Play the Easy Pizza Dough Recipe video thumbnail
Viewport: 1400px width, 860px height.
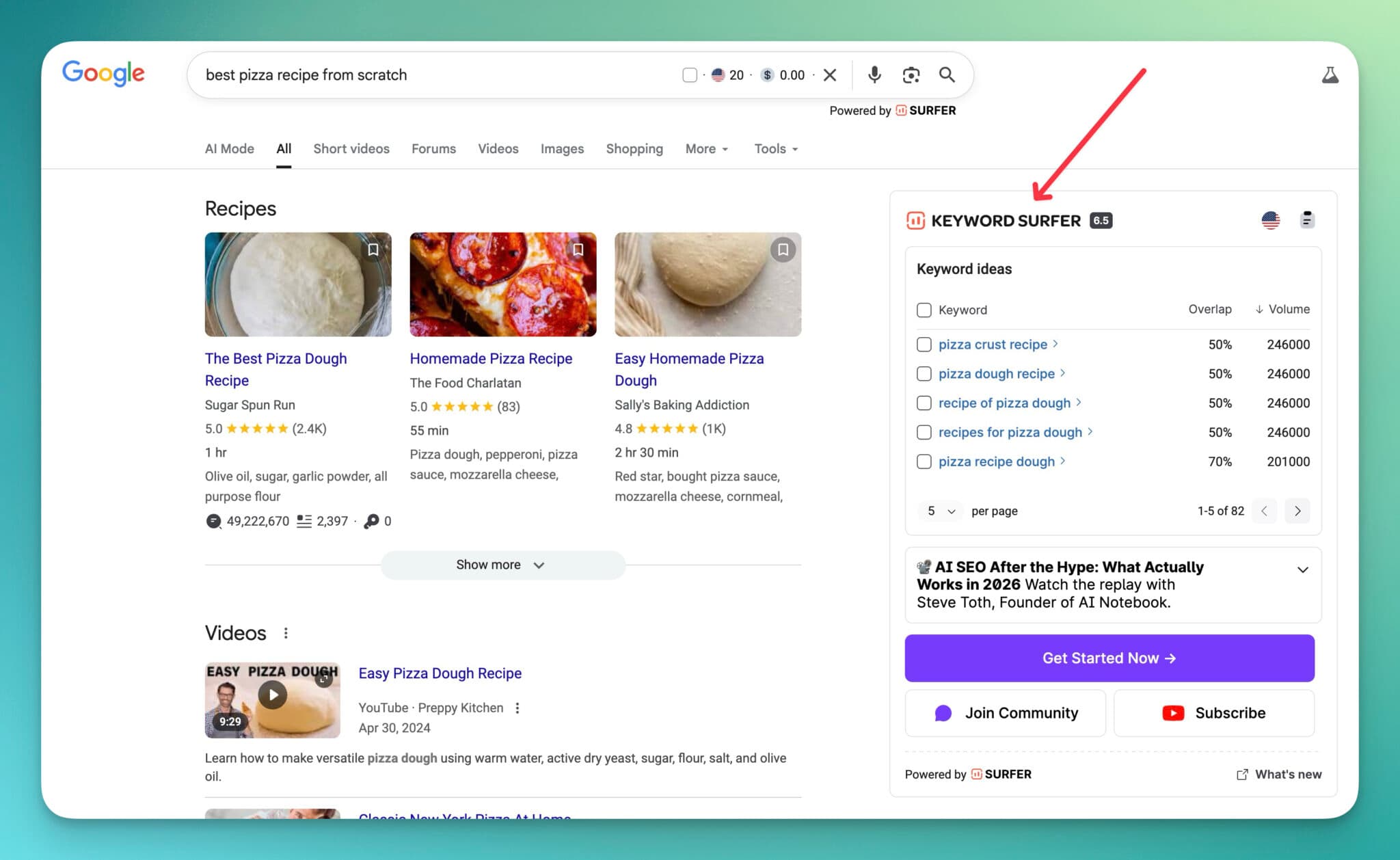(x=272, y=695)
